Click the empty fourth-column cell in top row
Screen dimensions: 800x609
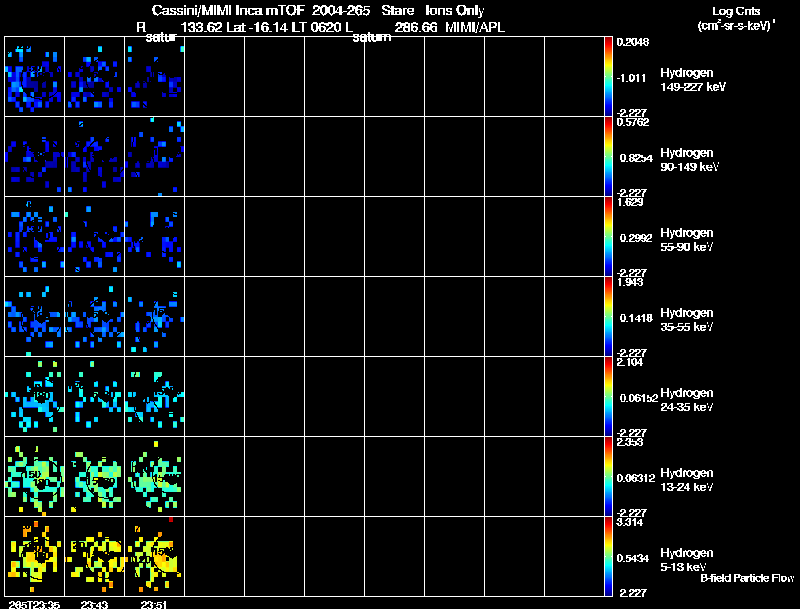click(215, 77)
